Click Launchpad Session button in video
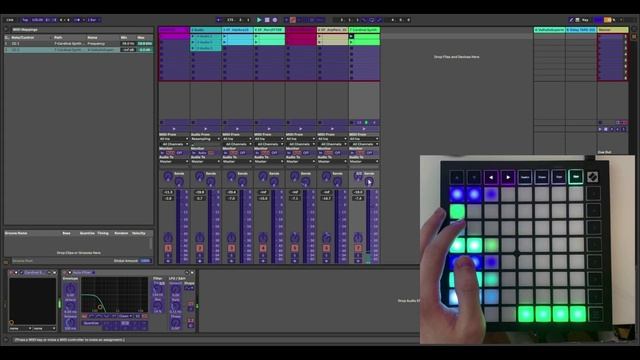640x360 pixels. 525,177
